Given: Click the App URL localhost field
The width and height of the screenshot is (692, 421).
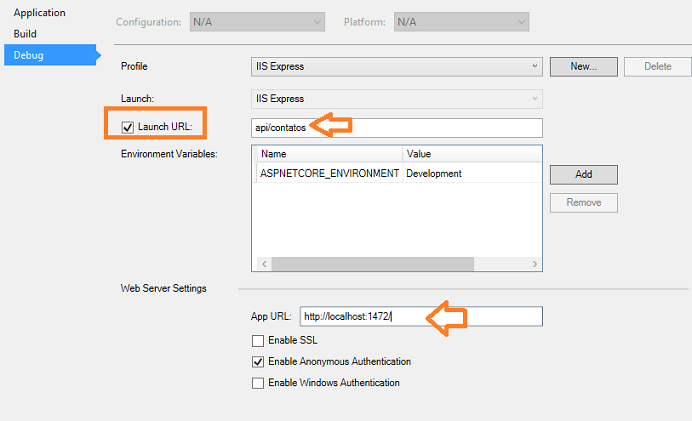Looking at the screenshot, I should tap(421, 316).
